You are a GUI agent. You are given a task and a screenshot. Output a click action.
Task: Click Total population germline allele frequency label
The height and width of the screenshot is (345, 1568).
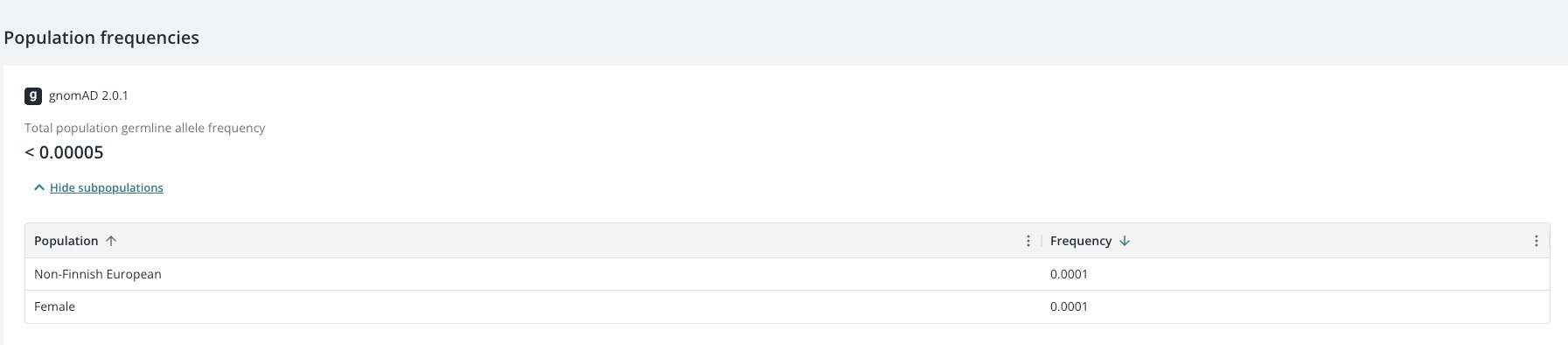click(145, 128)
